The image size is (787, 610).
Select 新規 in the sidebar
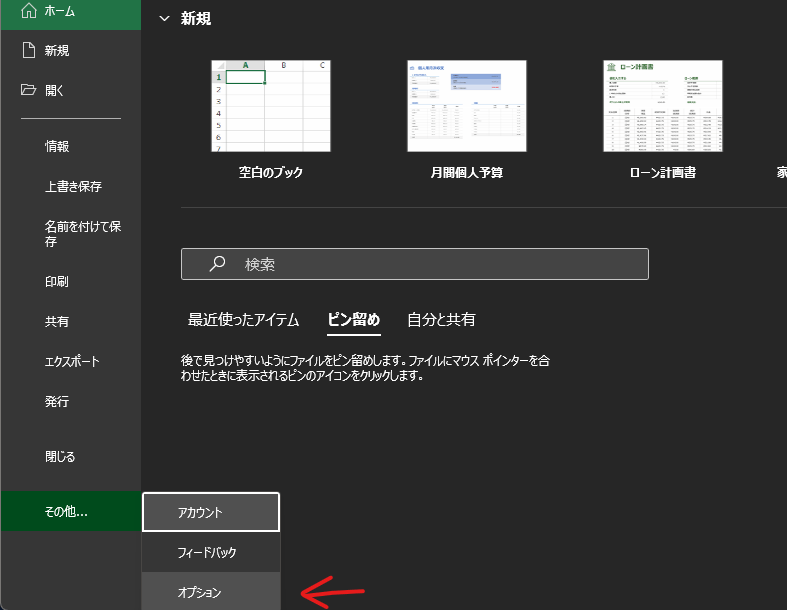(71, 50)
